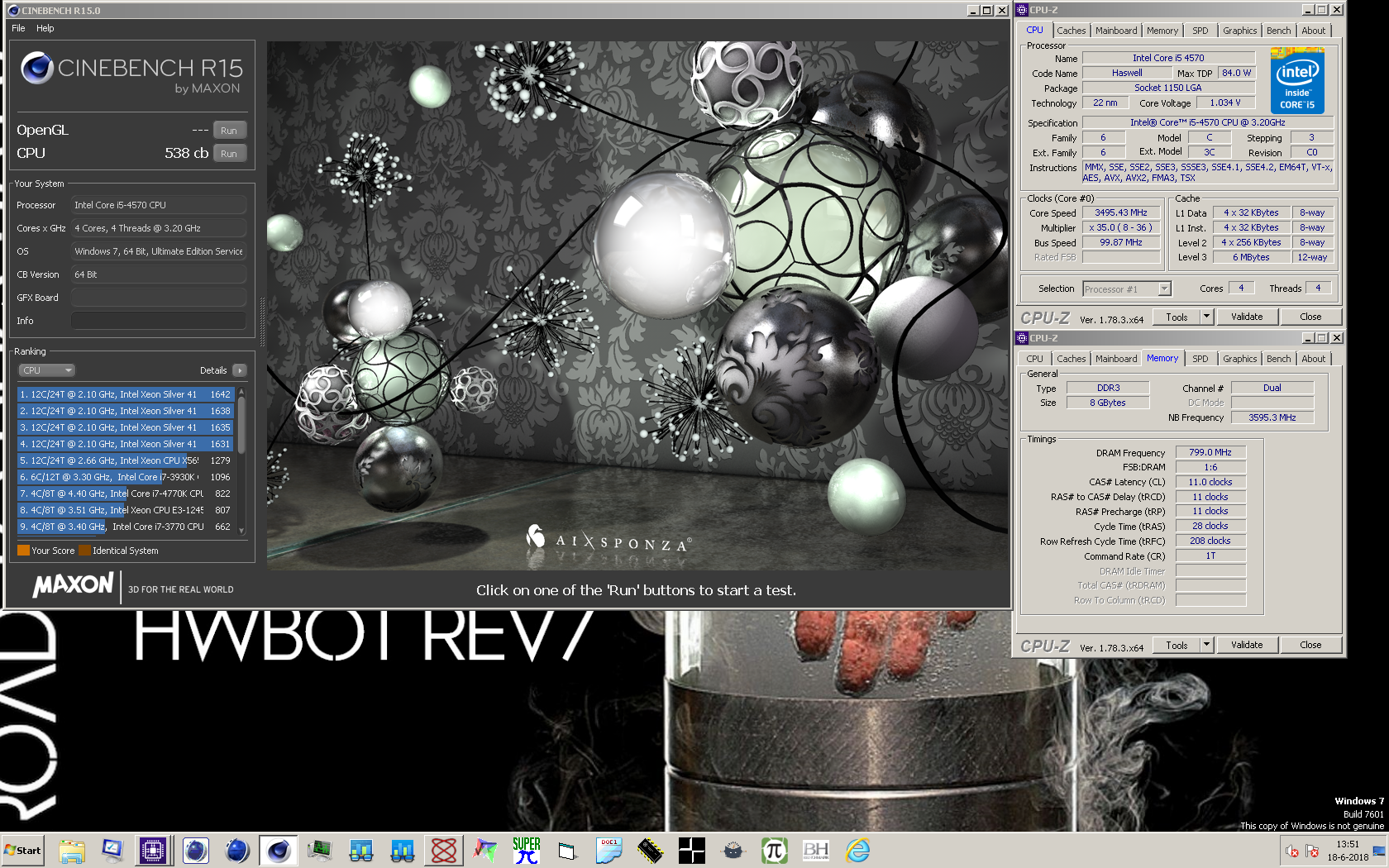This screenshot has width=1389, height=868.
Task: Open the CPU ranking type dropdown
Action: click(x=46, y=370)
